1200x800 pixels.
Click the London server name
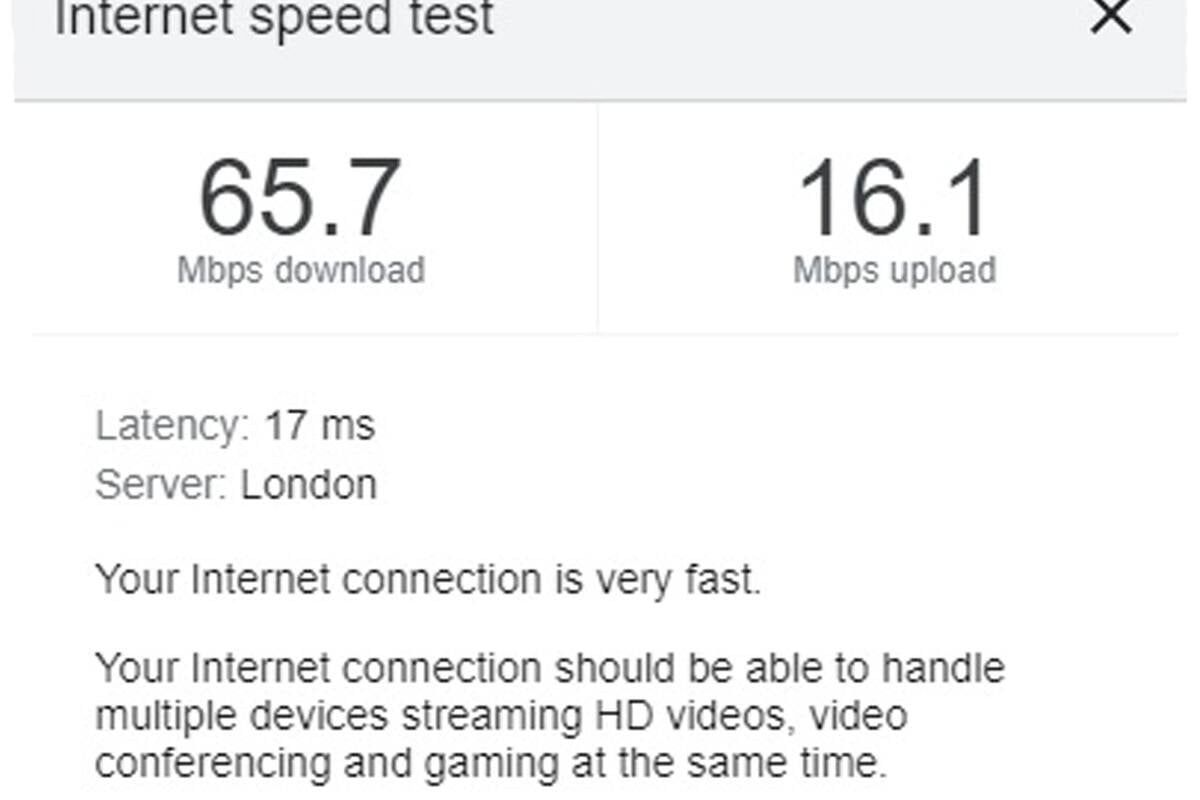click(x=309, y=485)
